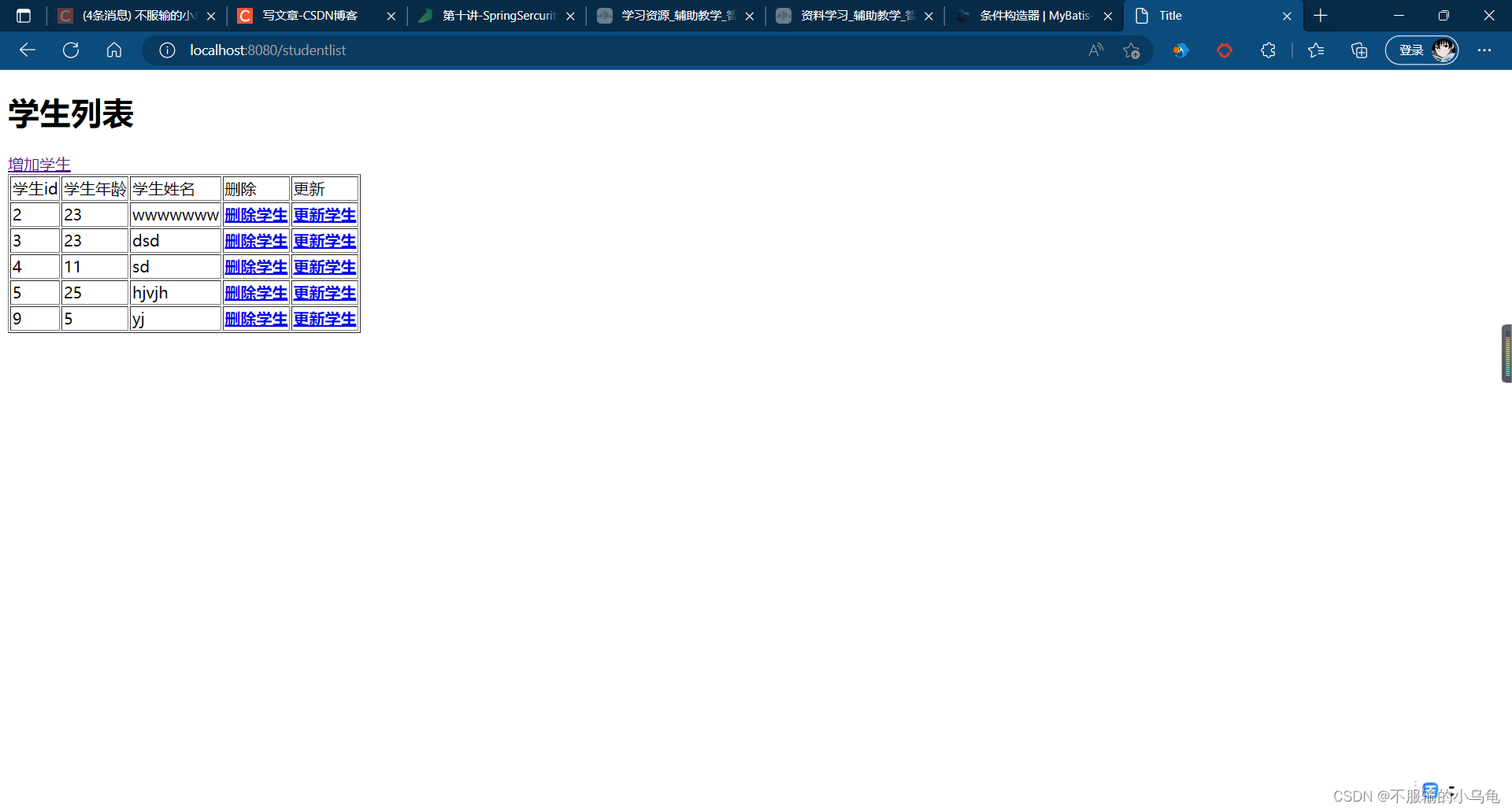
Task: Click the red extension icon in toolbar
Action: coord(1225,50)
